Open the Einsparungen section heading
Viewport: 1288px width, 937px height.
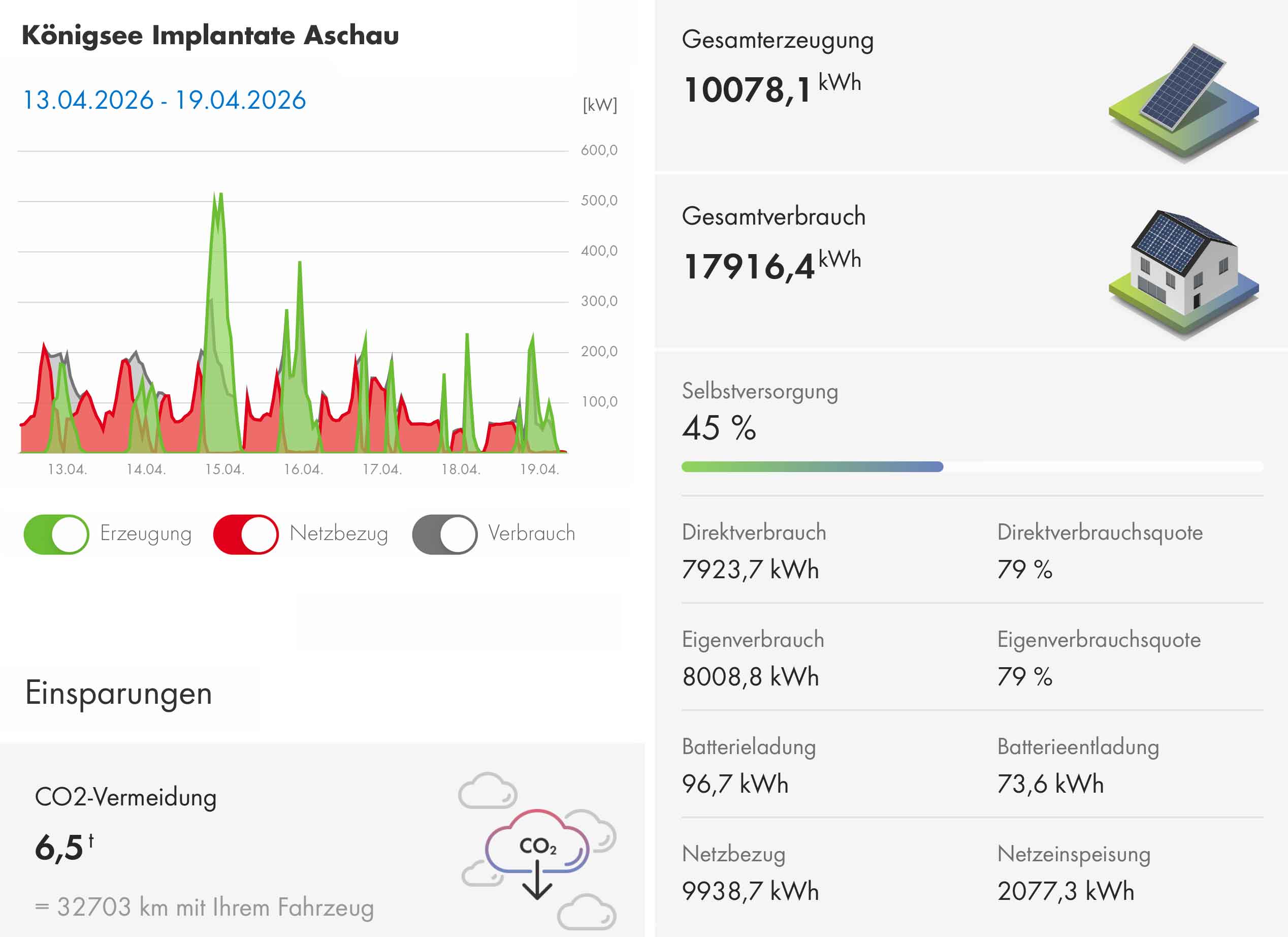click(x=119, y=693)
